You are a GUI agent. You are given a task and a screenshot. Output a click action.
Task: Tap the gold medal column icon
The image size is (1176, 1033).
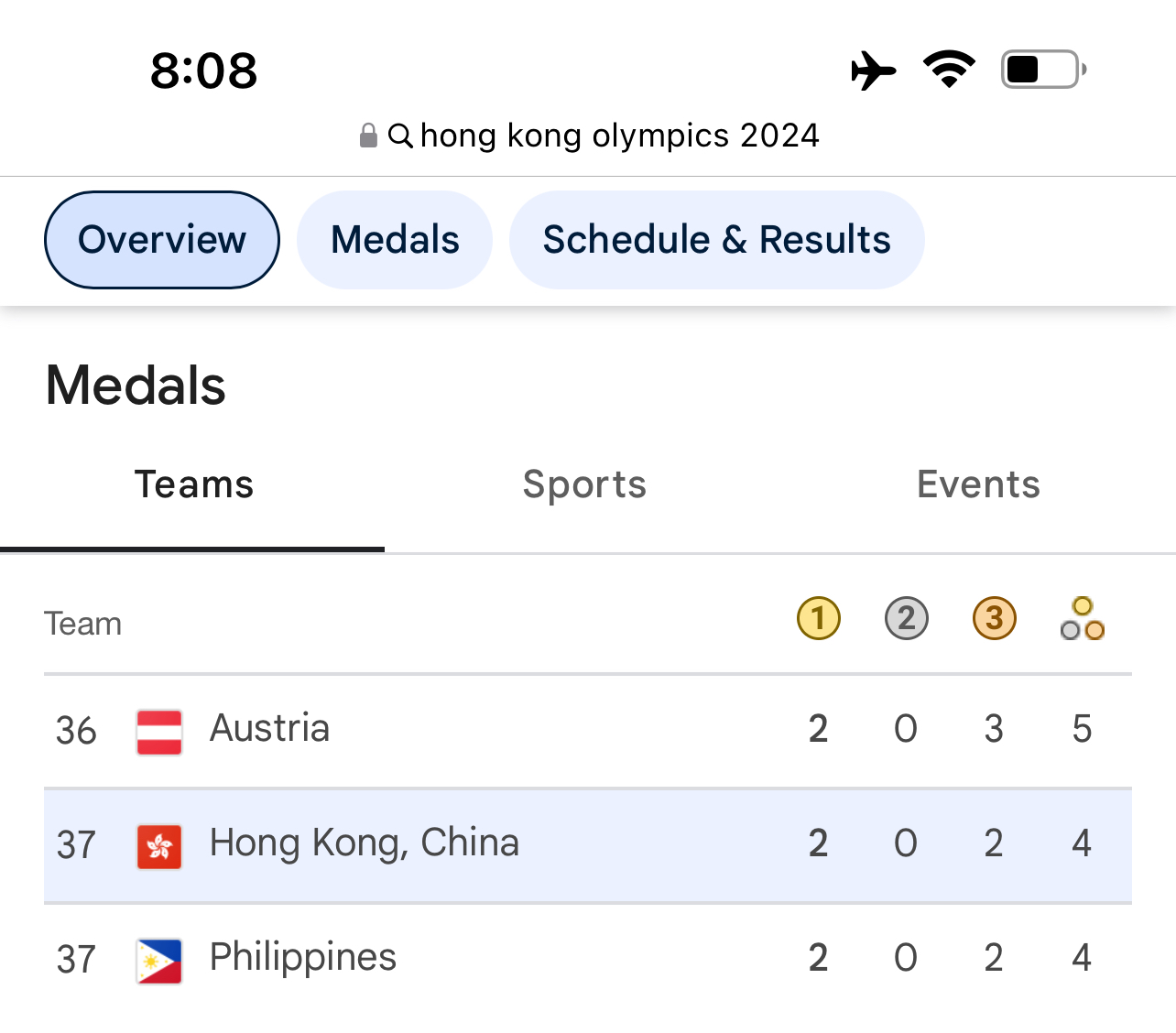(x=818, y=618)
